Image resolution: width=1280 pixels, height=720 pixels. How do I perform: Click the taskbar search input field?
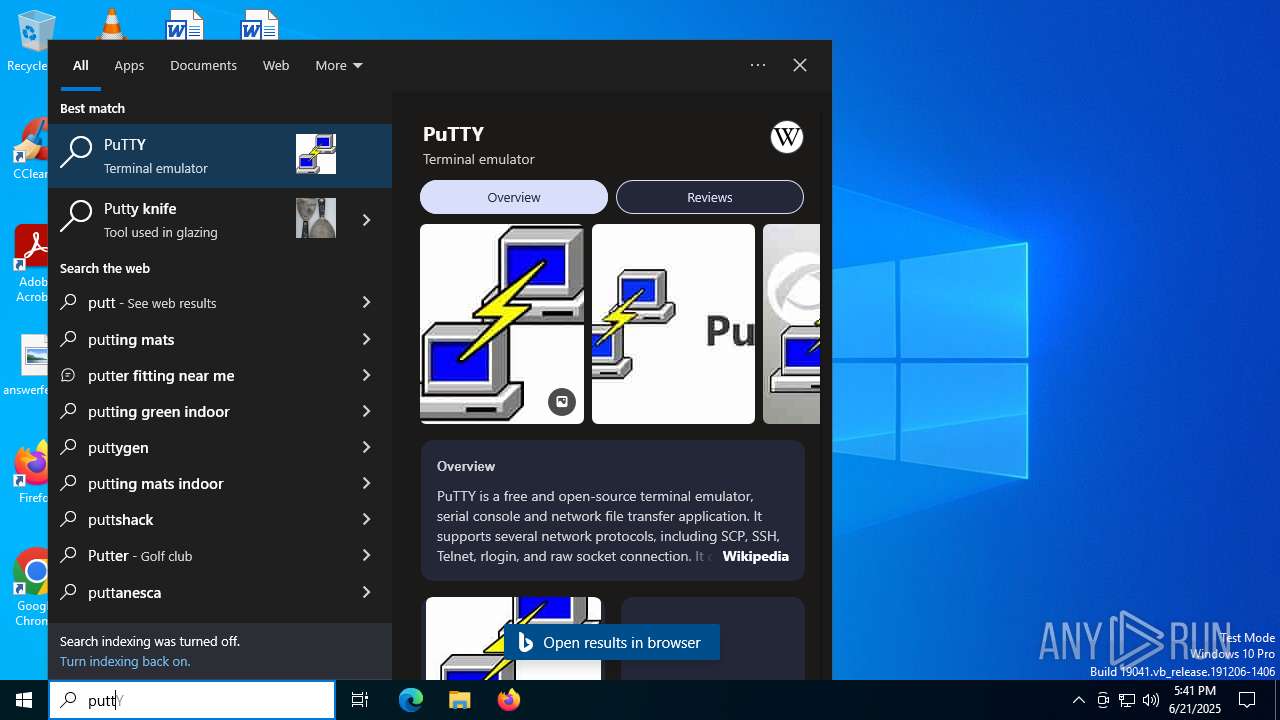click(192, 700)
